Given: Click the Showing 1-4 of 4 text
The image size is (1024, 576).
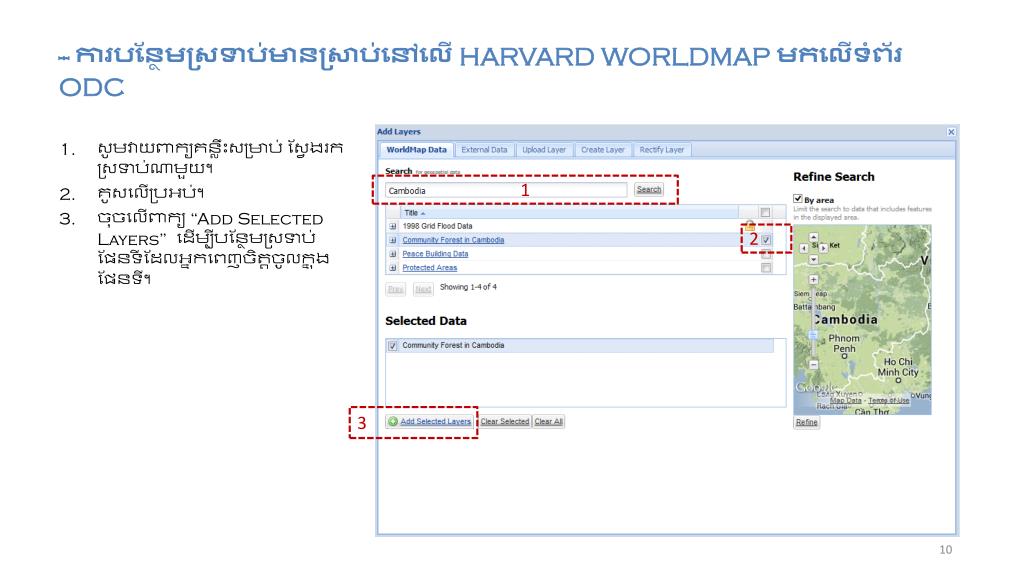Looking at the screenshot, I should (x=468, y=287).
